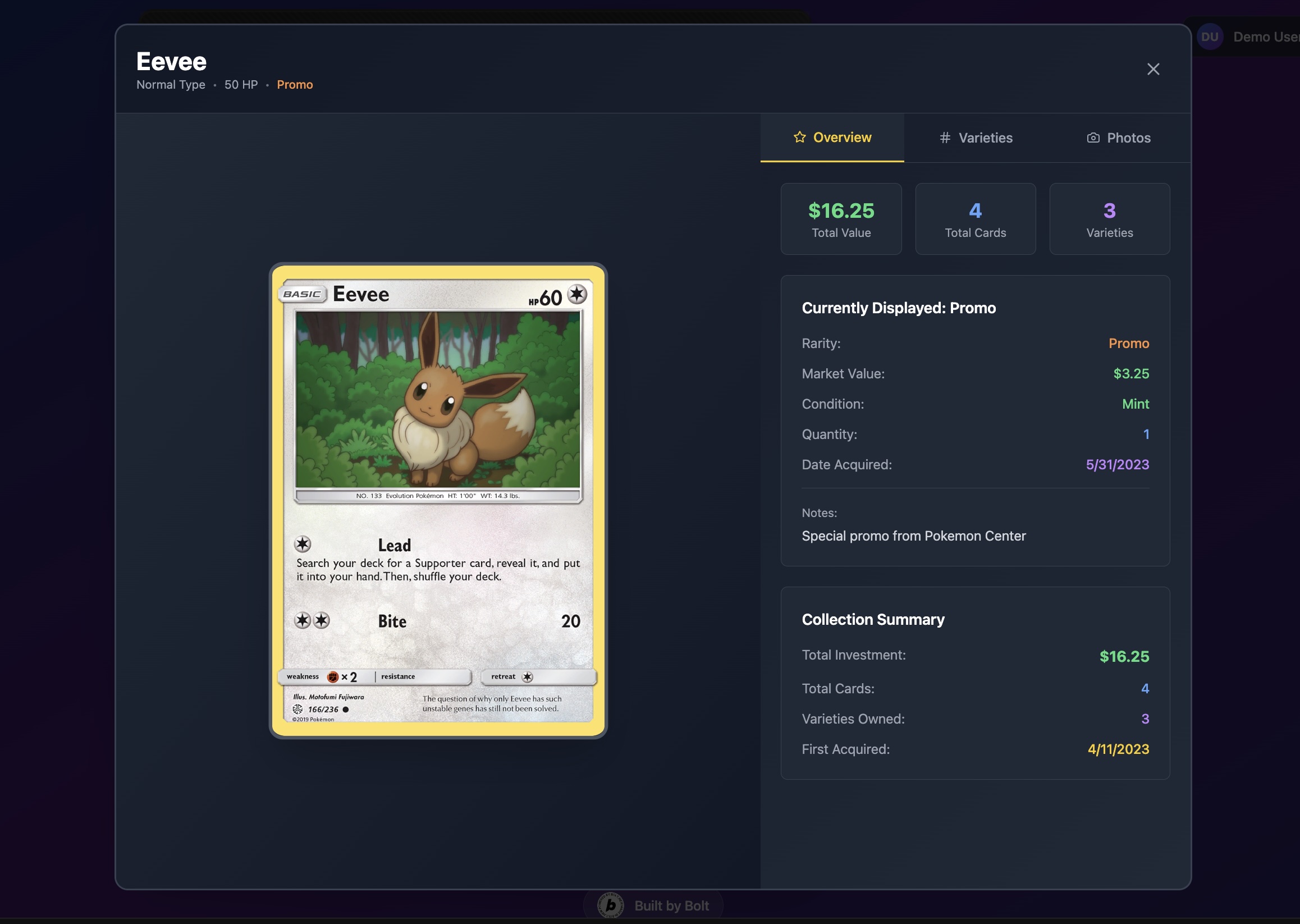Viewport: 1300px width, 924px height.
Task: Select the Overview tab
Action: tap(832, 138)
